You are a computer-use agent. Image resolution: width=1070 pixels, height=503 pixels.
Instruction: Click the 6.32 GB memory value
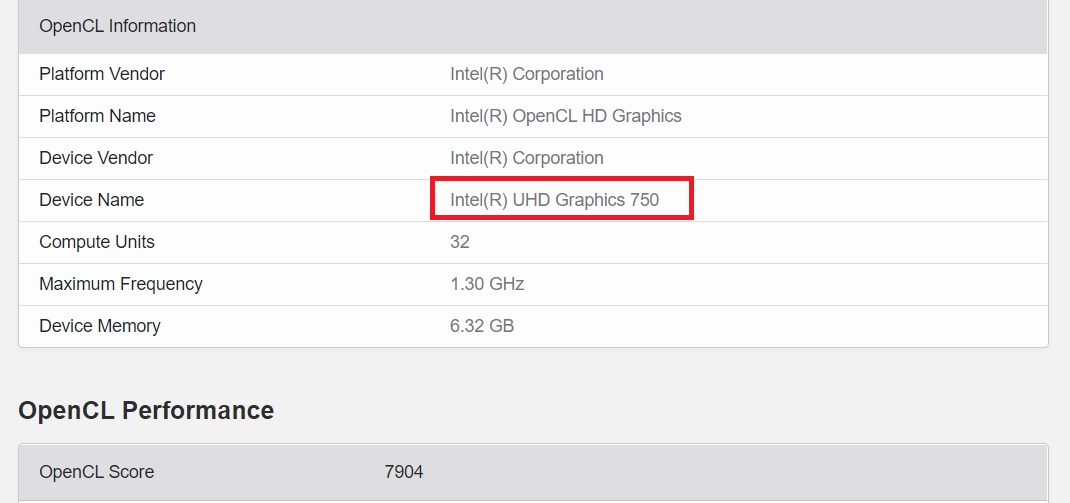pyautogui.click(x=482, y=326)
